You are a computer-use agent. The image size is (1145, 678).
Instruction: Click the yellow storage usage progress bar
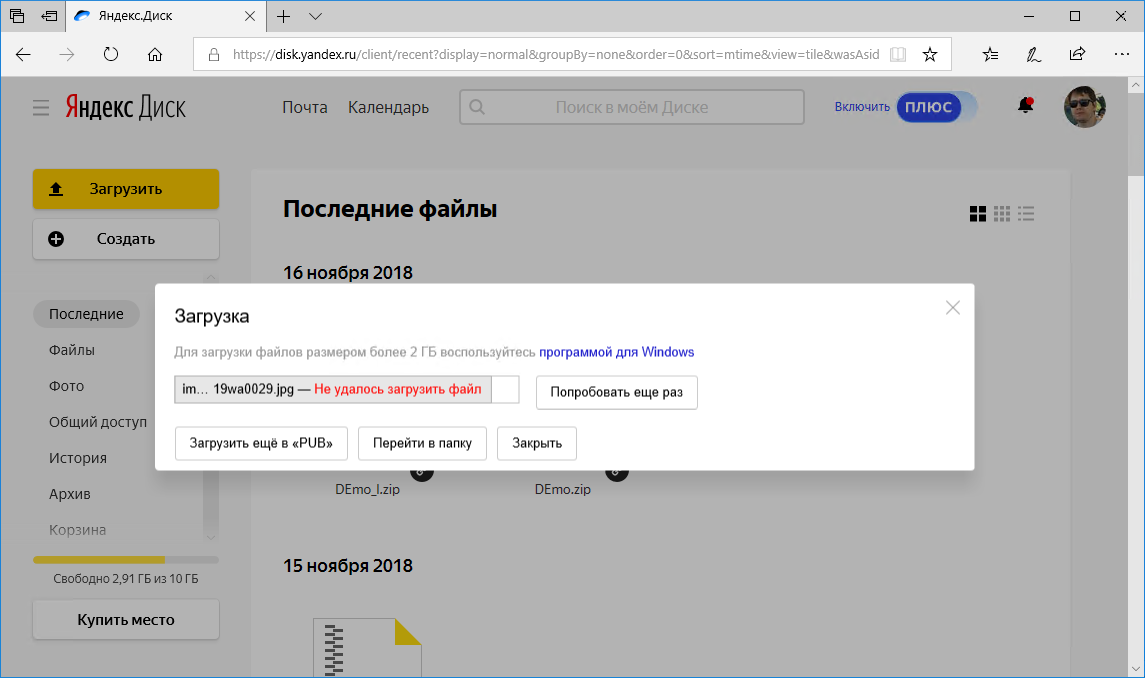pos(98,559)
